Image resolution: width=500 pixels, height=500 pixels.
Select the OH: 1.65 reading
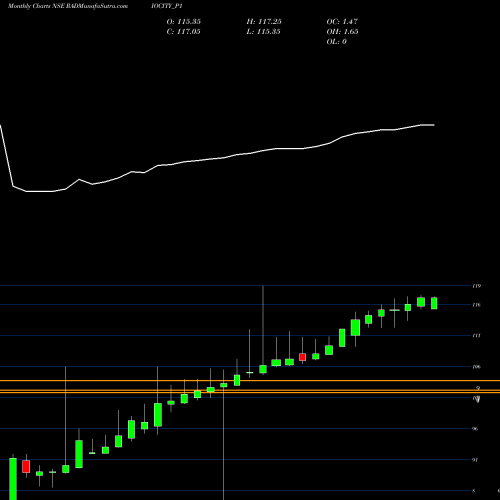tap(342, 31)
